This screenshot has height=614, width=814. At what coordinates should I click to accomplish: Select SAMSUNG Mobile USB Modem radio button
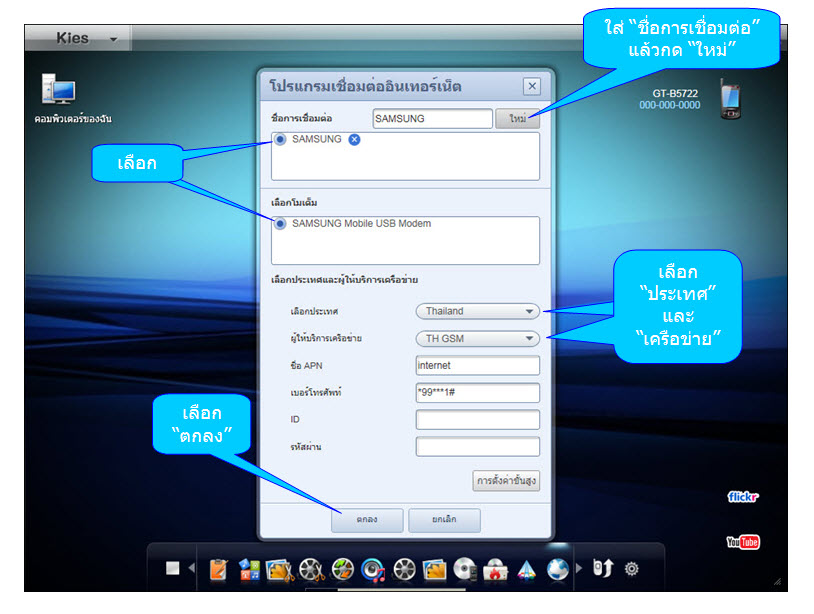pyautogui.click(x=280, y=224)
